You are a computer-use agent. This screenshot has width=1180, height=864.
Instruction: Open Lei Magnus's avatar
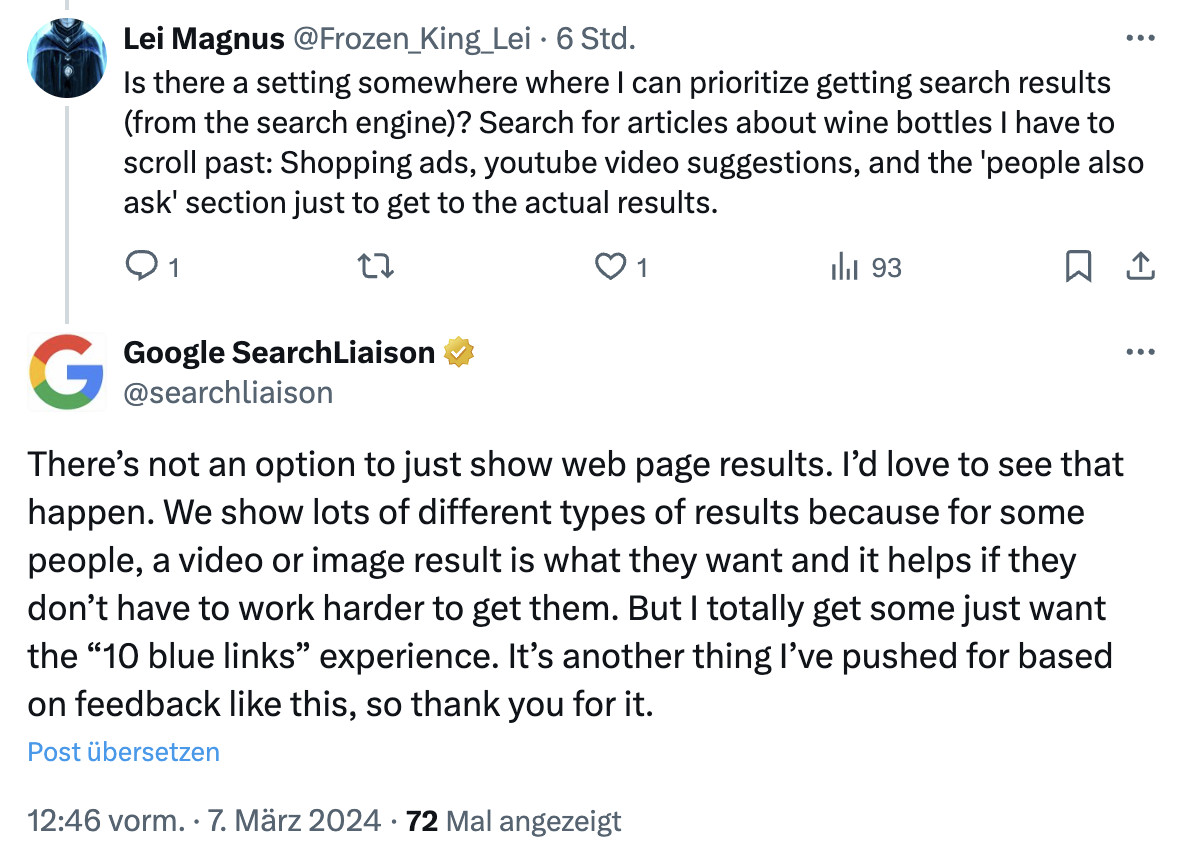click(66, 57)
